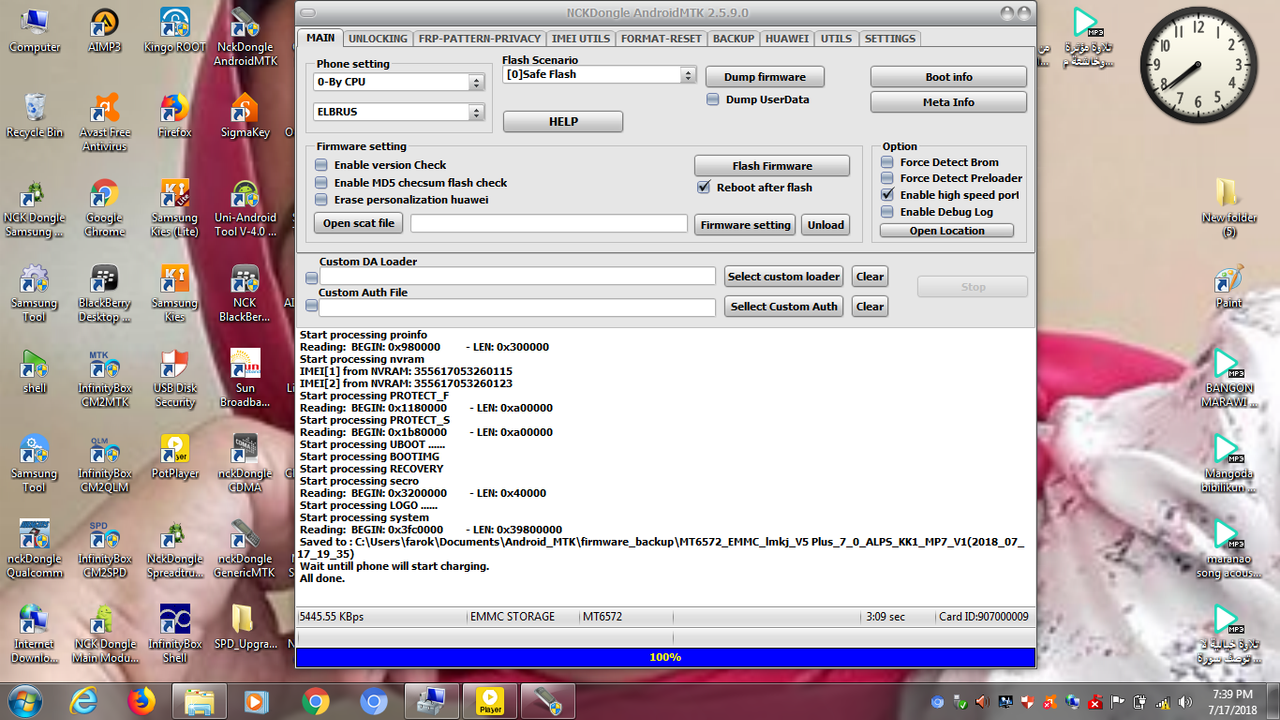Open InfinityBox Shell desktop shortcut
The image size is (1280, 720).
click(175, 634)
